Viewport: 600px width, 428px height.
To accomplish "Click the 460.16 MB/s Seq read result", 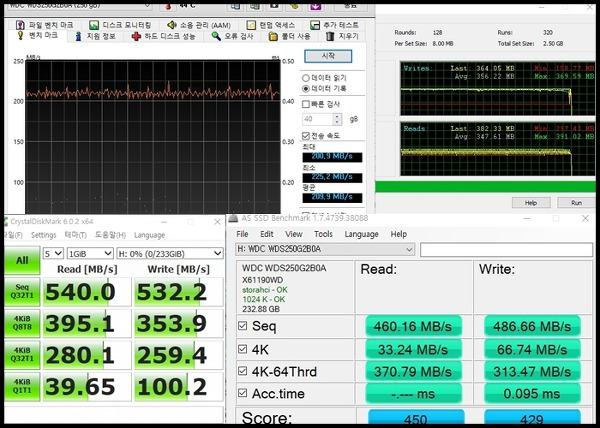I will coord(413,326).
